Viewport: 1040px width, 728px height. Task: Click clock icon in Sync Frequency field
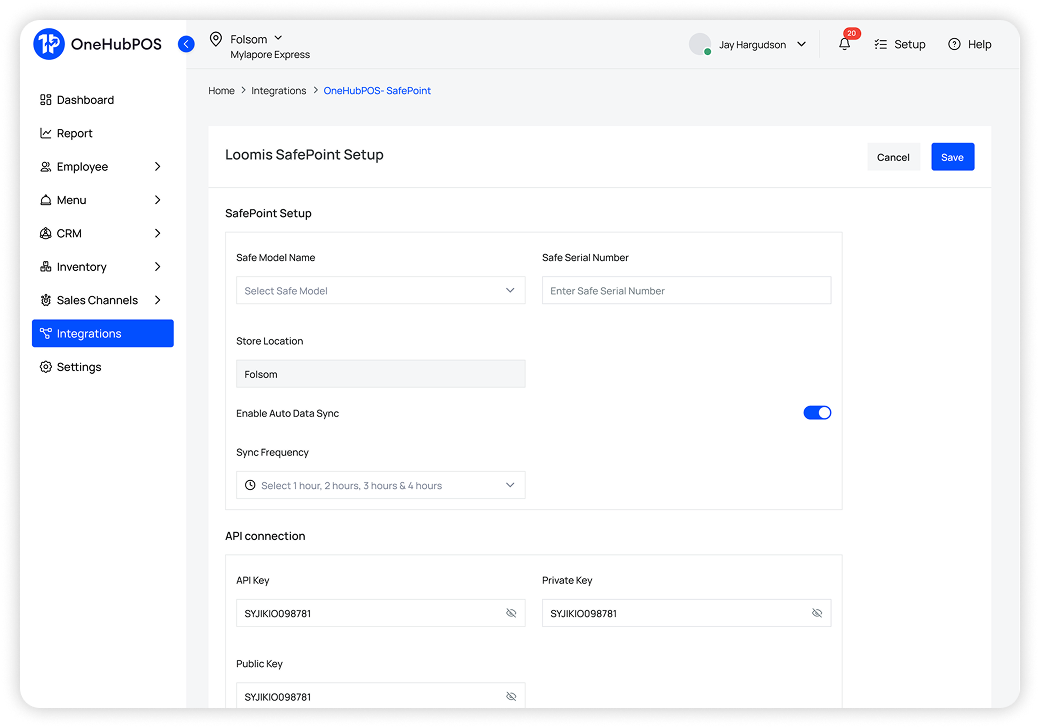coord(250,485)
